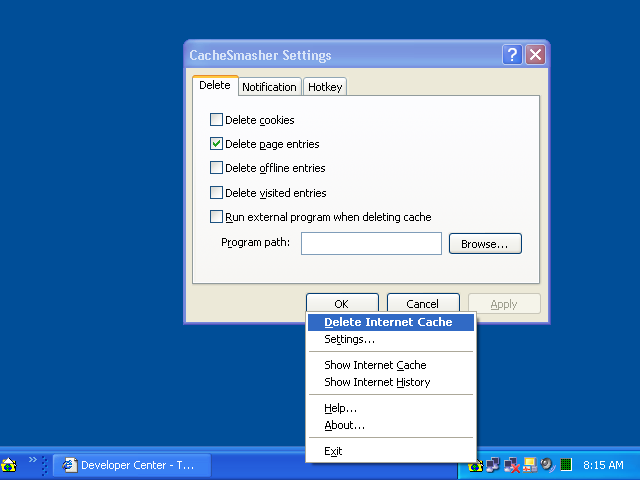
Task: Open About... from the context menu
Action: 391,425
